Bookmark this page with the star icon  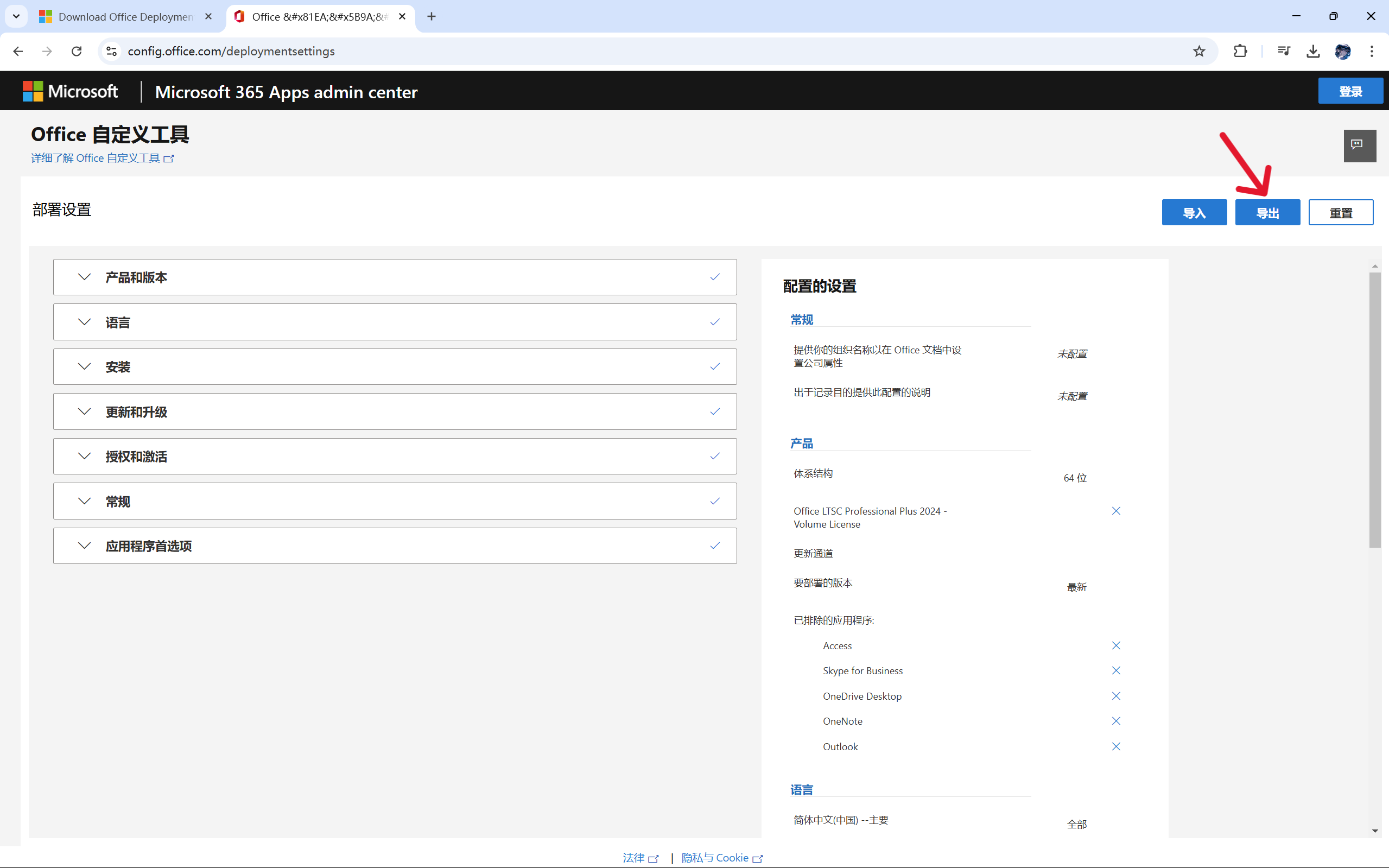point(1199,51)
